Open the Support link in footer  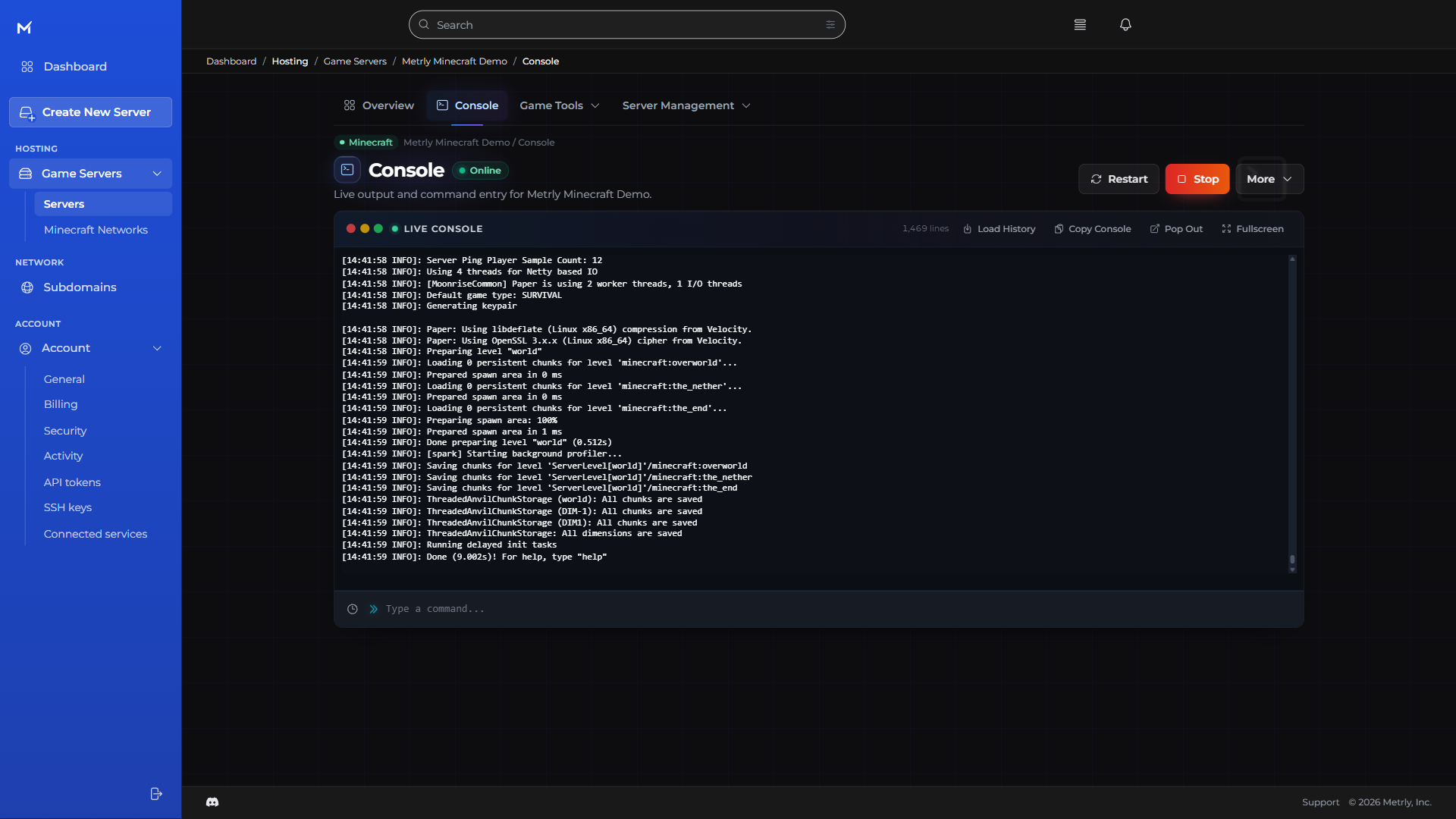click(1320, 802)
